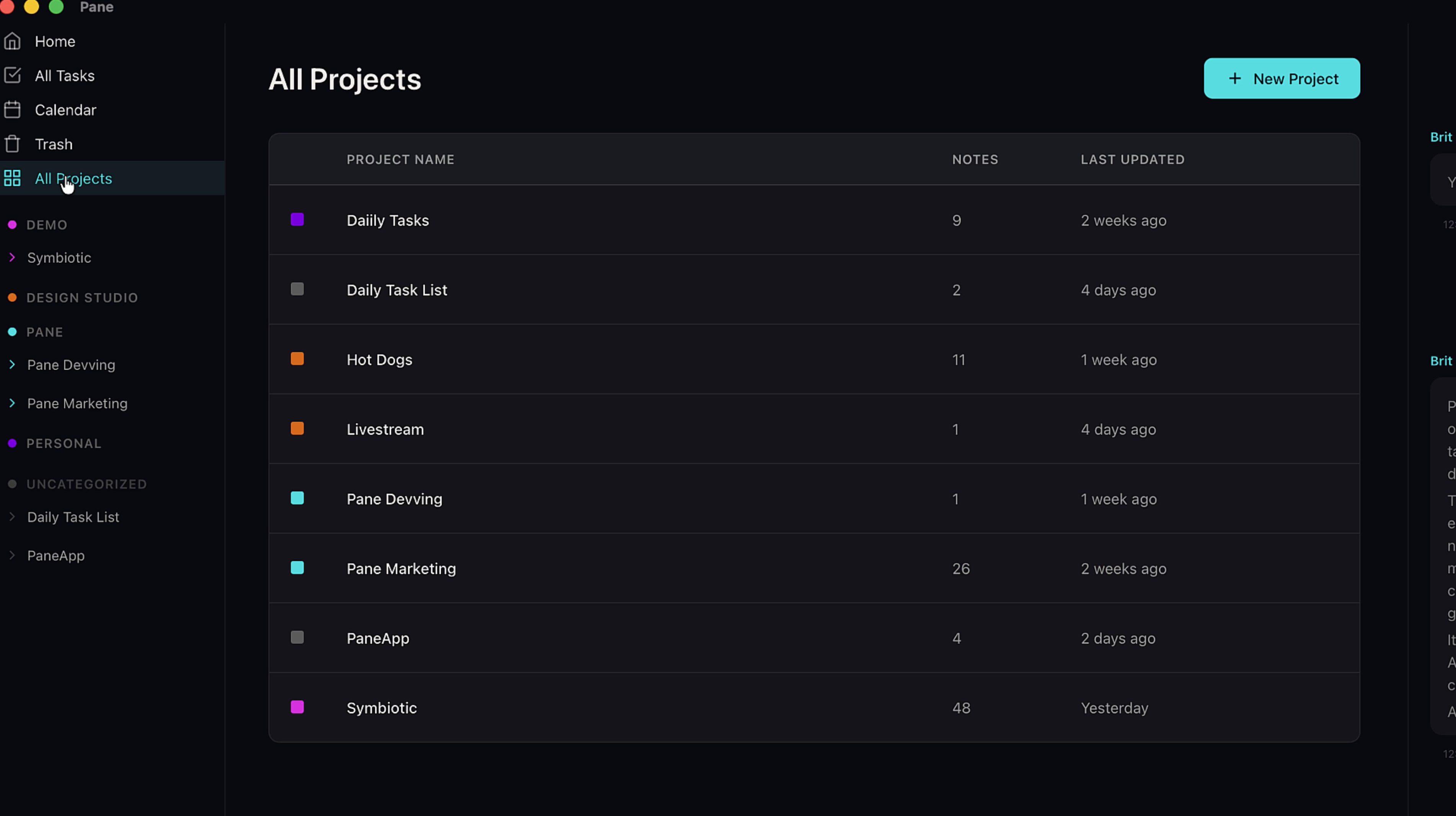
Task: Click notes count 11 for Hot Dogs
Action: pos(958,359)
